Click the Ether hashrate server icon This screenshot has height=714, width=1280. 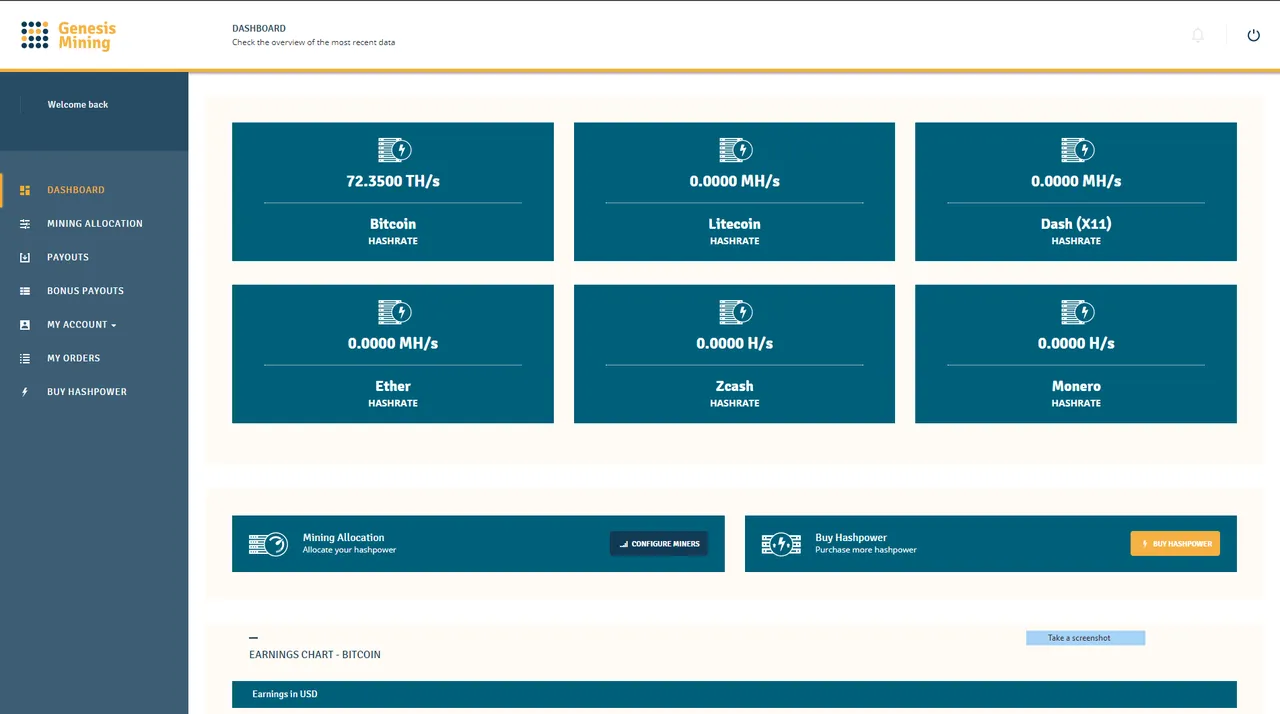394,312
